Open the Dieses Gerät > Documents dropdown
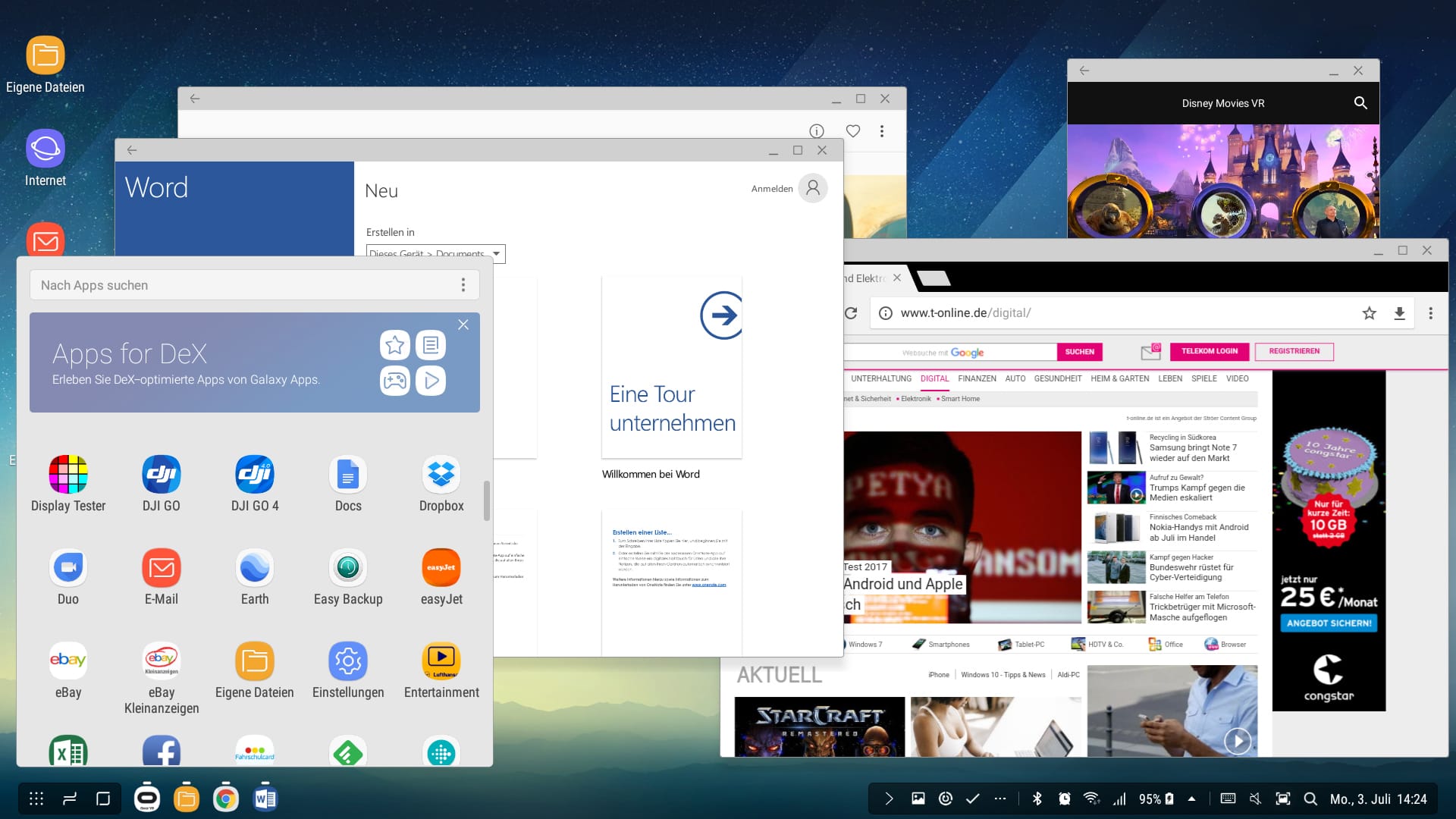 pos(435,254)
